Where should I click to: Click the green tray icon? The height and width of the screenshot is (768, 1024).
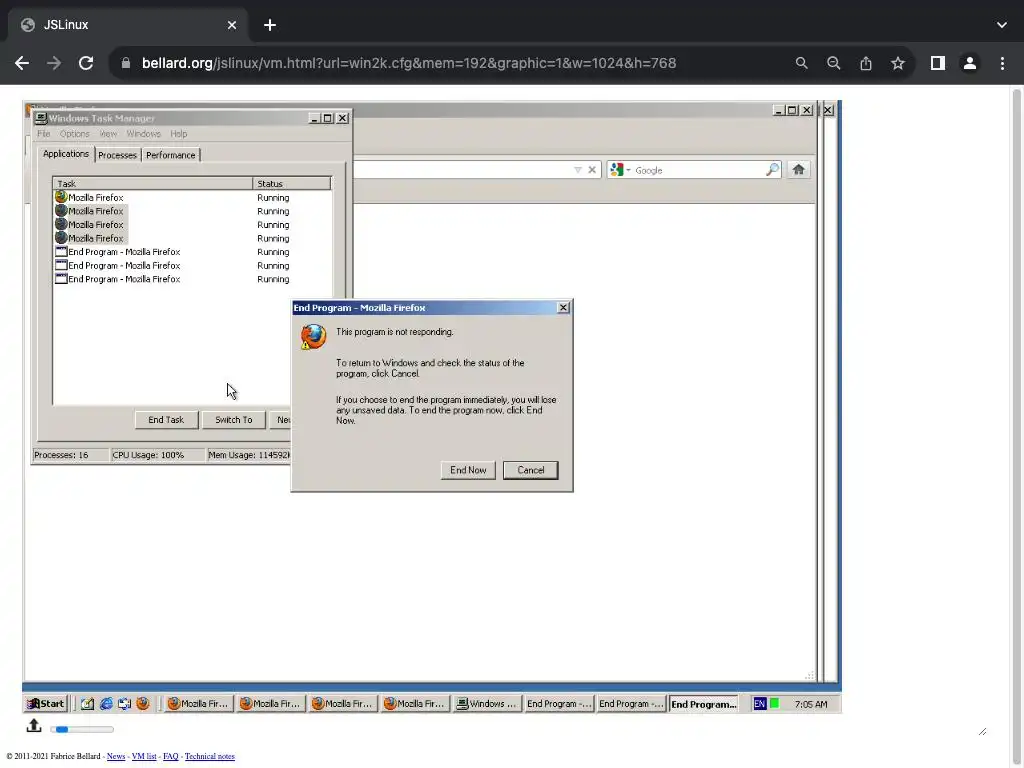coord(775,703)
